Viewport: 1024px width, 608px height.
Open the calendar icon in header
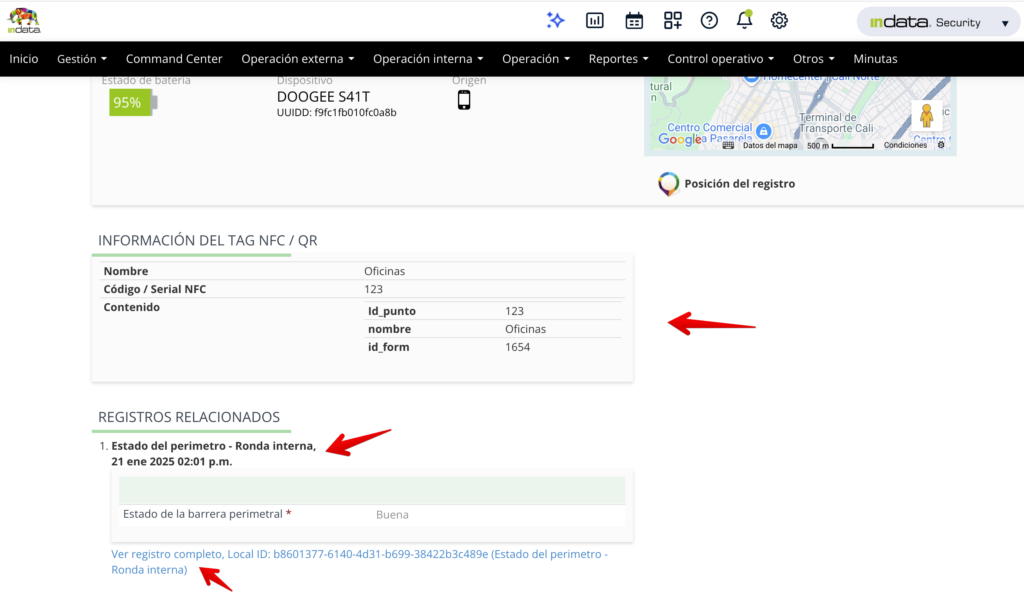pyautogui.click(x=634, y=20)
